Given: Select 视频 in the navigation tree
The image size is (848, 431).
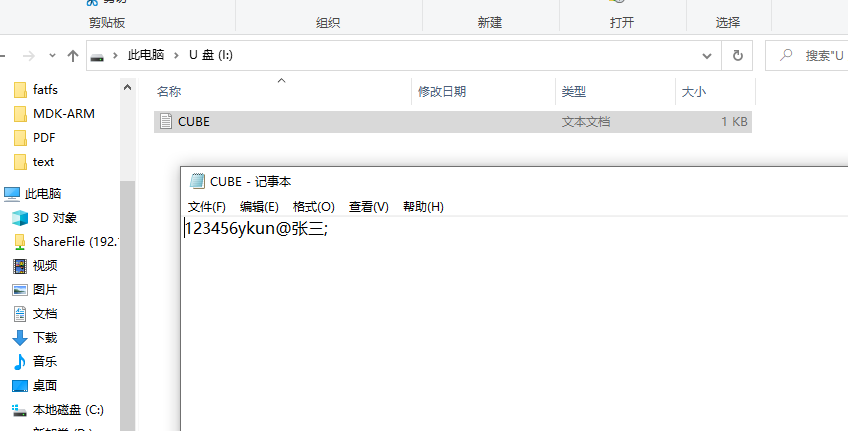Looking at the screenshot, I should tap(45, 266).
